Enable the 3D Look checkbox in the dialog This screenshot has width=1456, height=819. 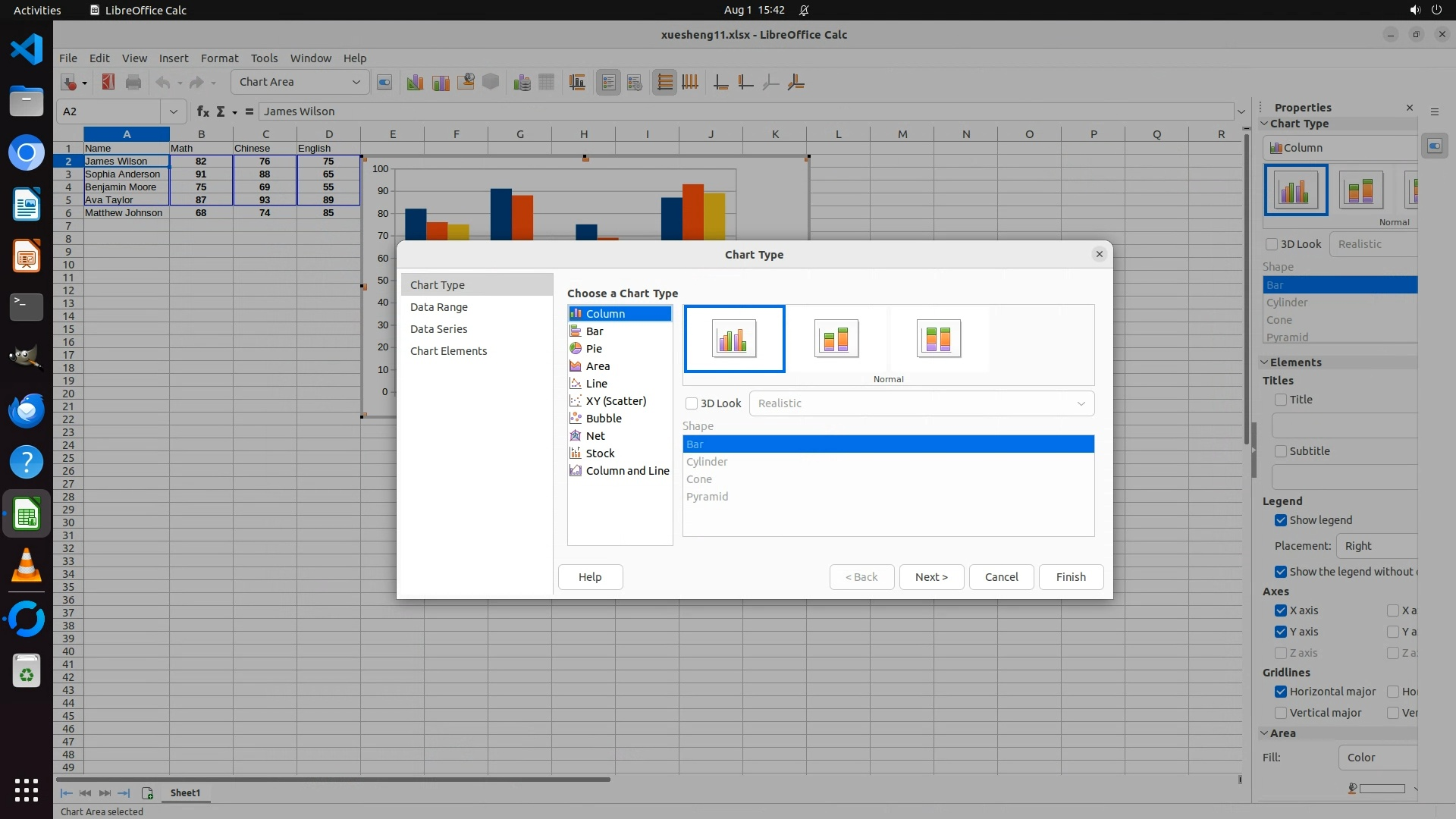click(692, 403)
